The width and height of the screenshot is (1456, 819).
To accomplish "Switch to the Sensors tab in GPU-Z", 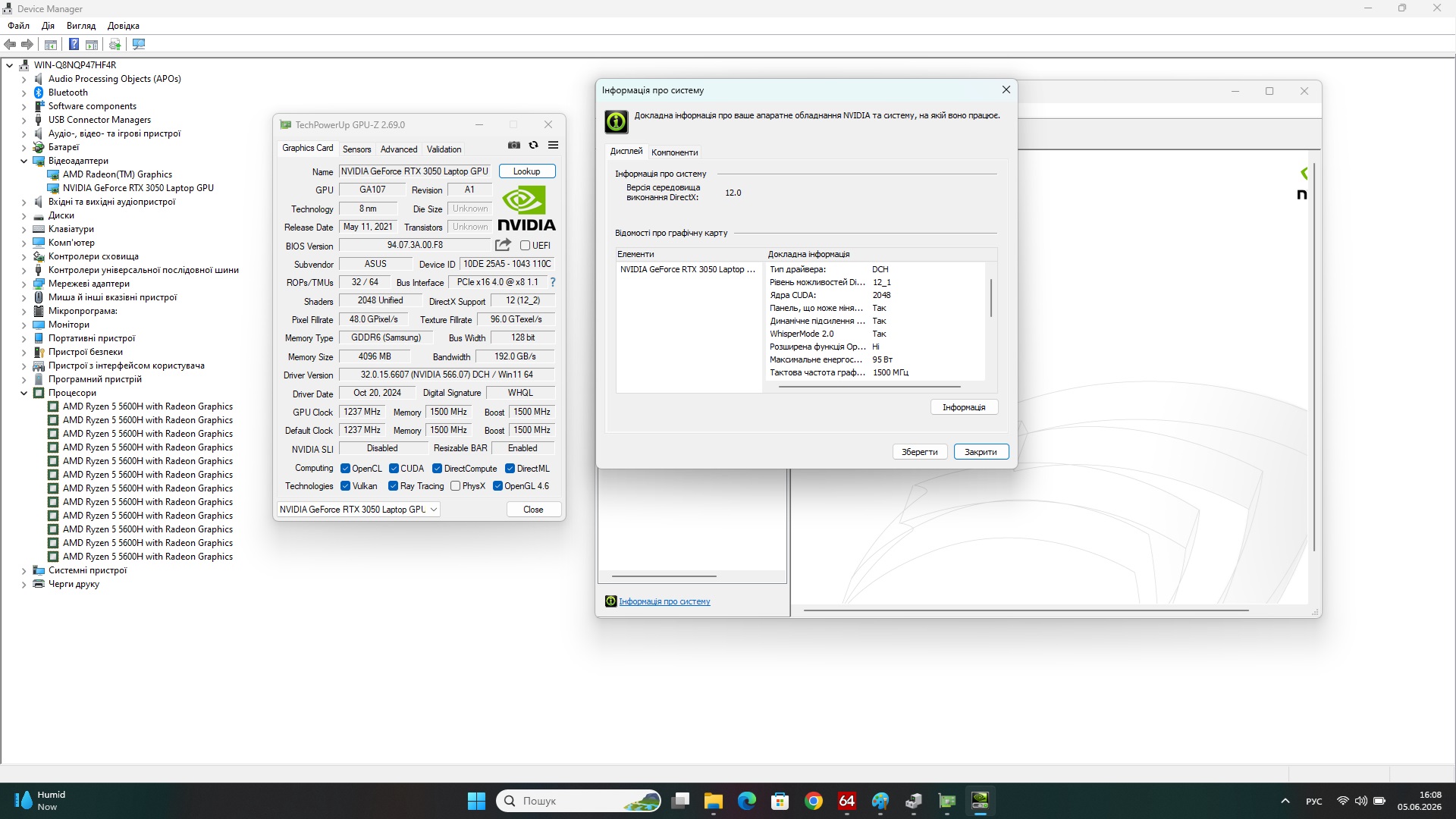I will click(356, 149).
